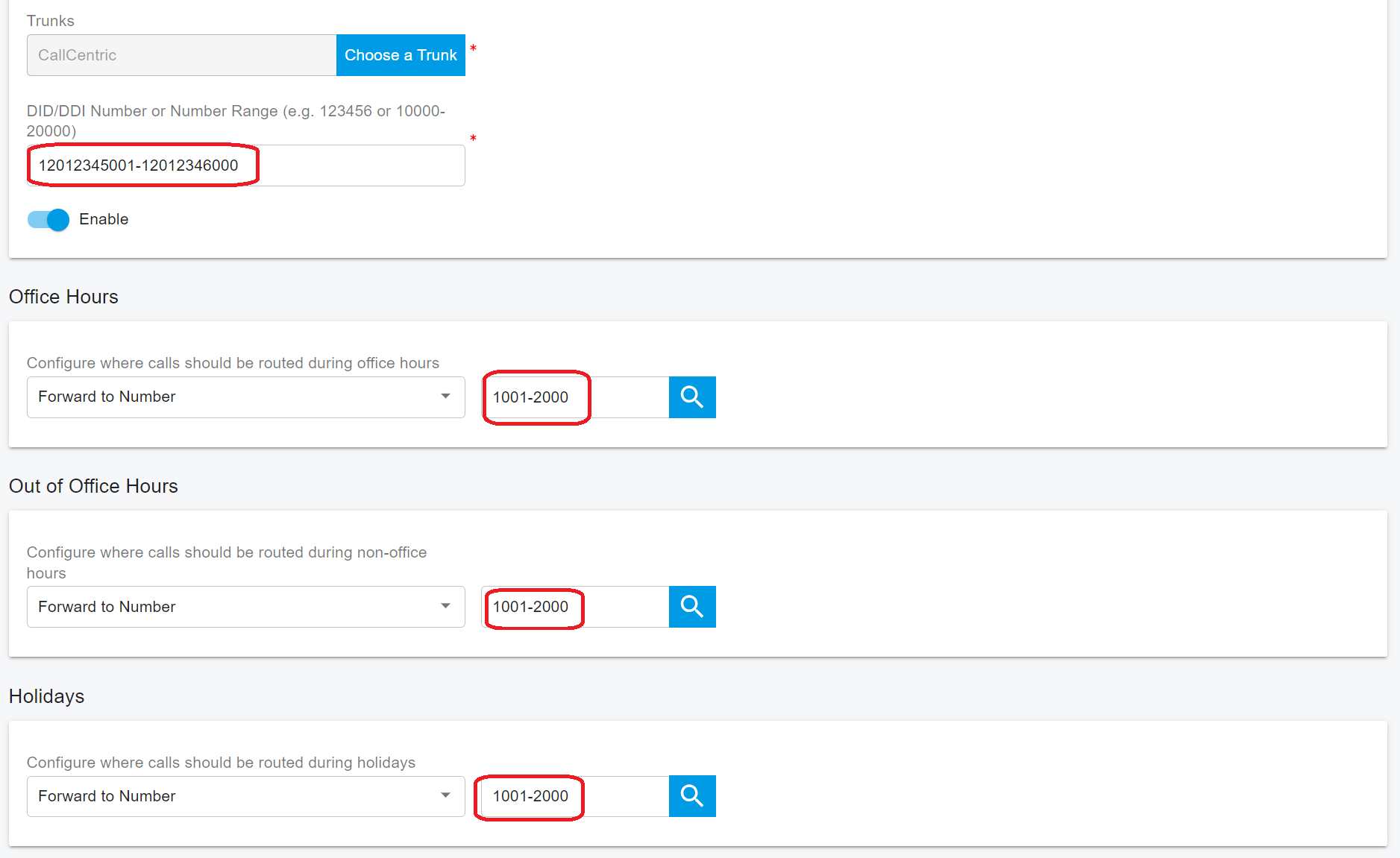Click the Out of Office Hours heading
The width and height of the screenshot is (1400, 858).
[93, 486]
